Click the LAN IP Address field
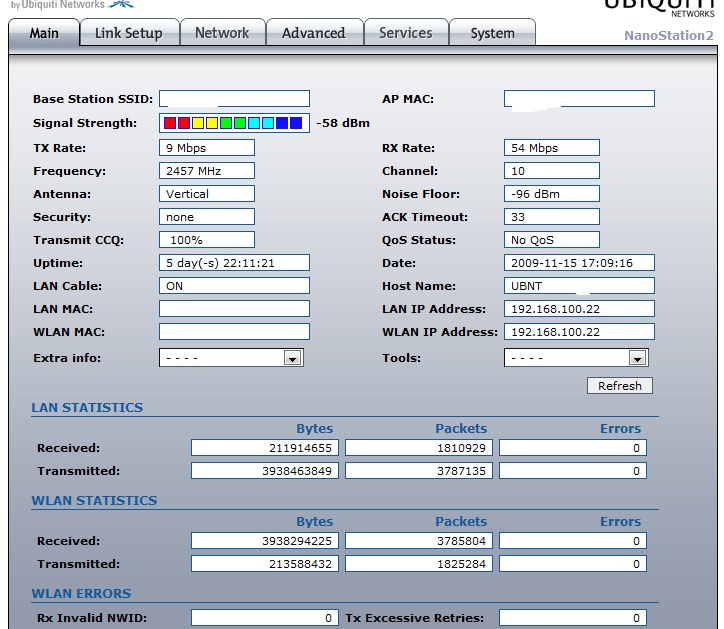Viewport: 724px width, 629px height. [579, 309]
